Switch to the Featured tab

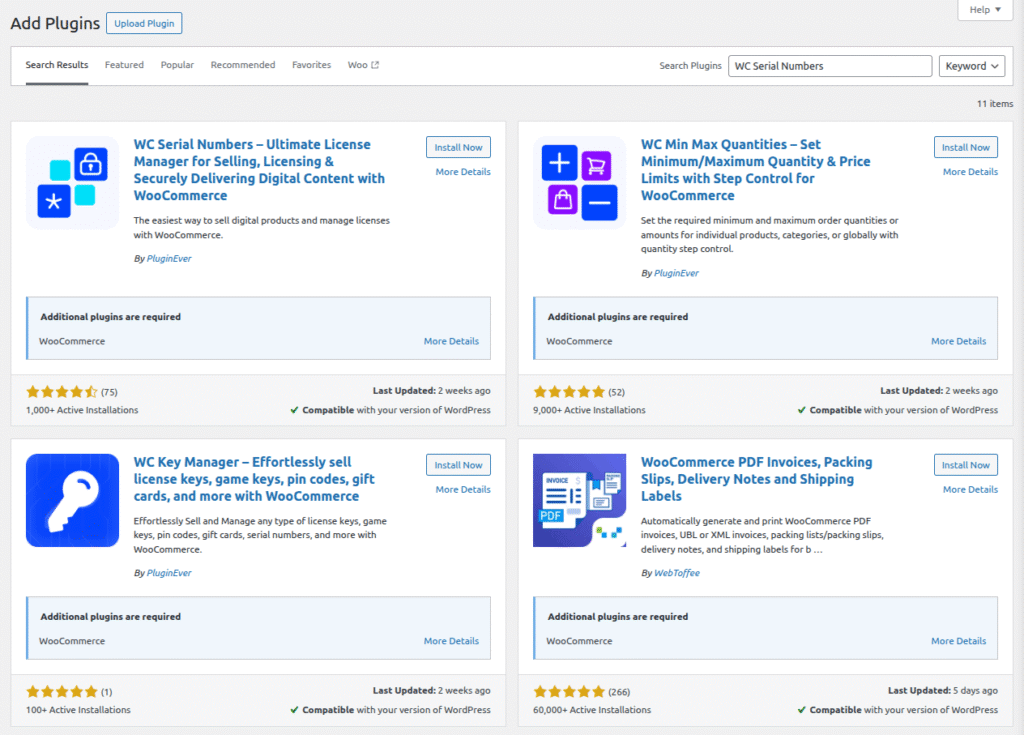coord(124,65)
